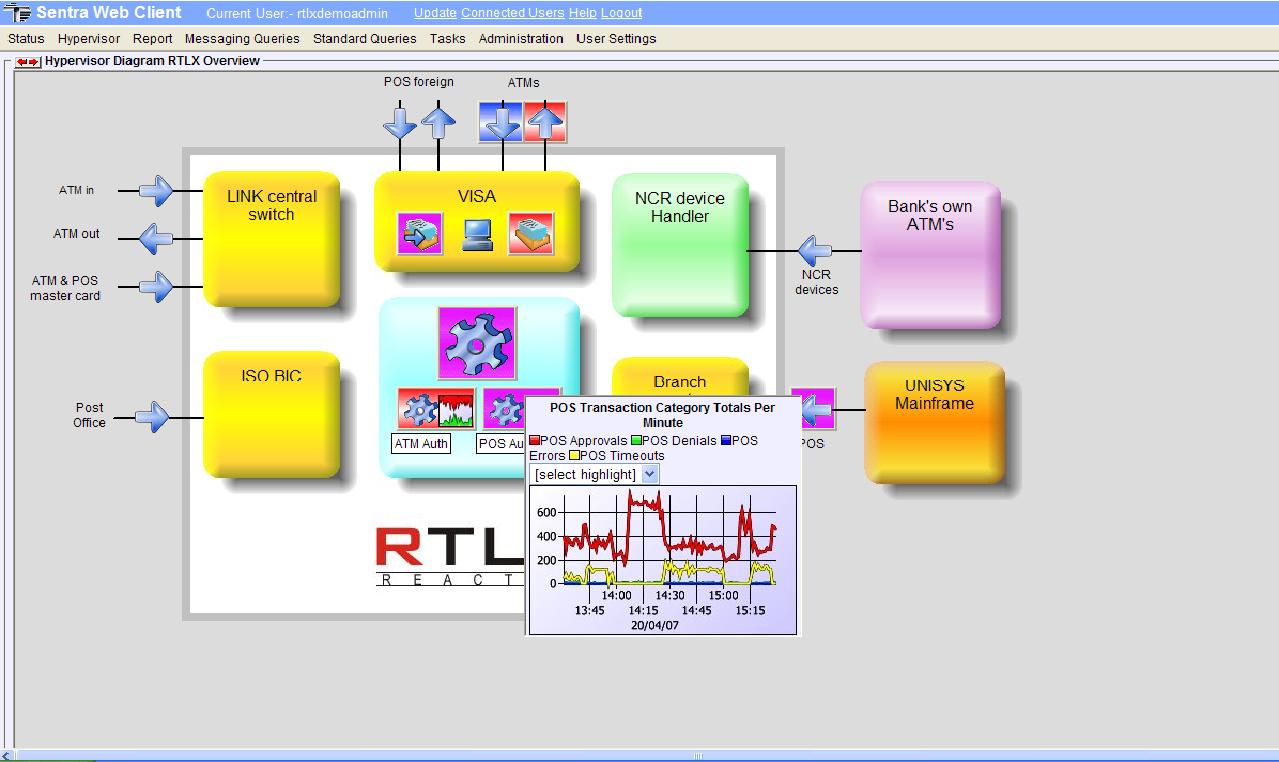1279x762 pixels.
Task: Click the Update link
Action: point(435,13)
